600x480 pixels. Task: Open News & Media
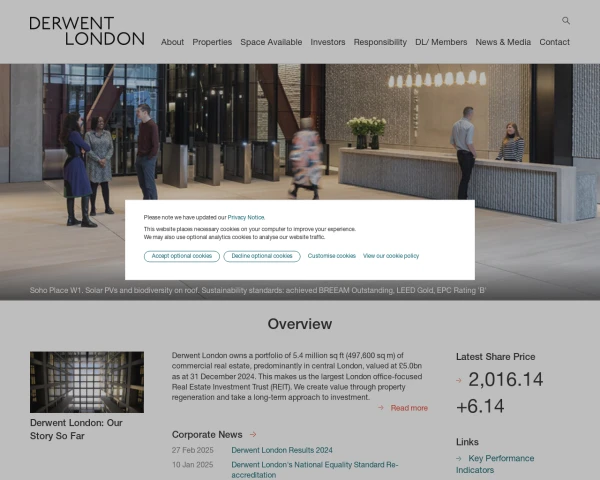pyautogui.click(x=503, y=42)
